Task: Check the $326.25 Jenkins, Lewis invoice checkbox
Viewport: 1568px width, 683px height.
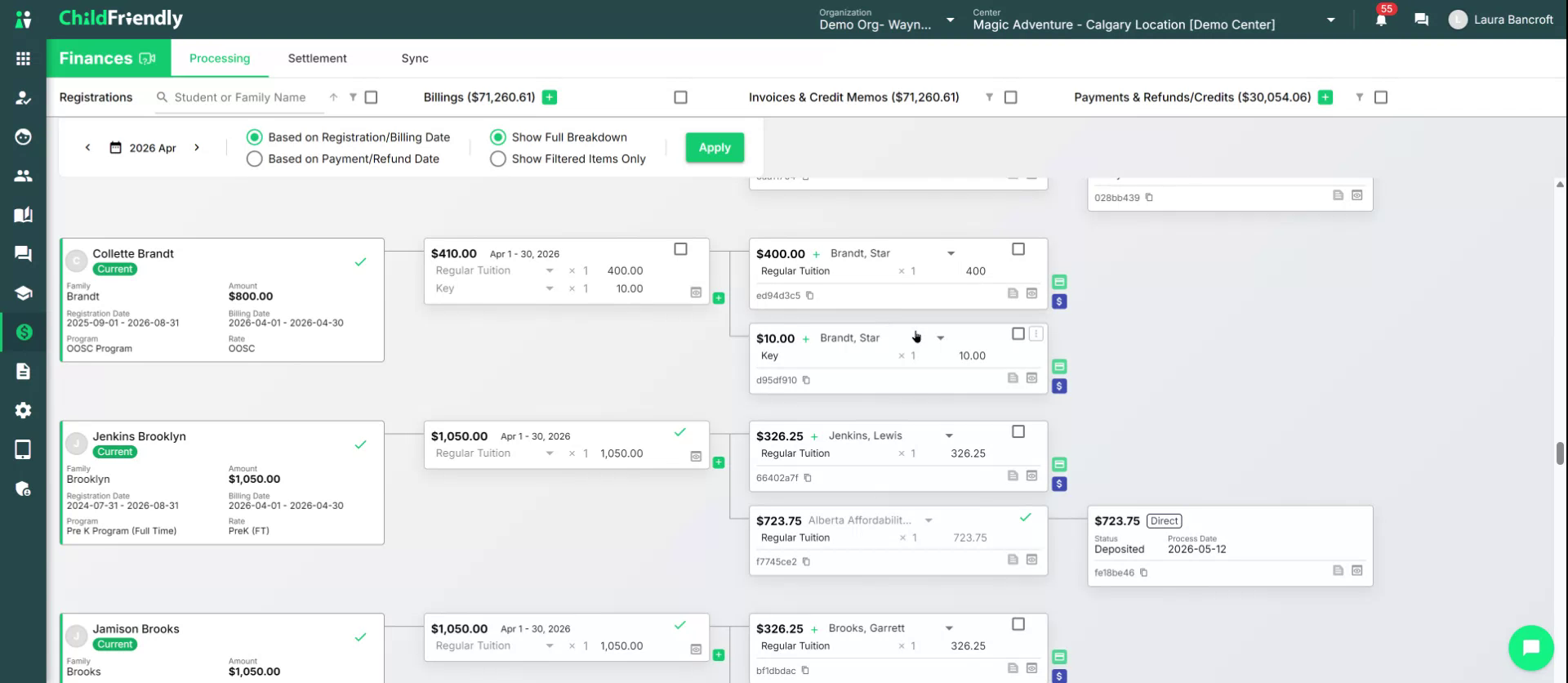Action: click(1018, 431)
